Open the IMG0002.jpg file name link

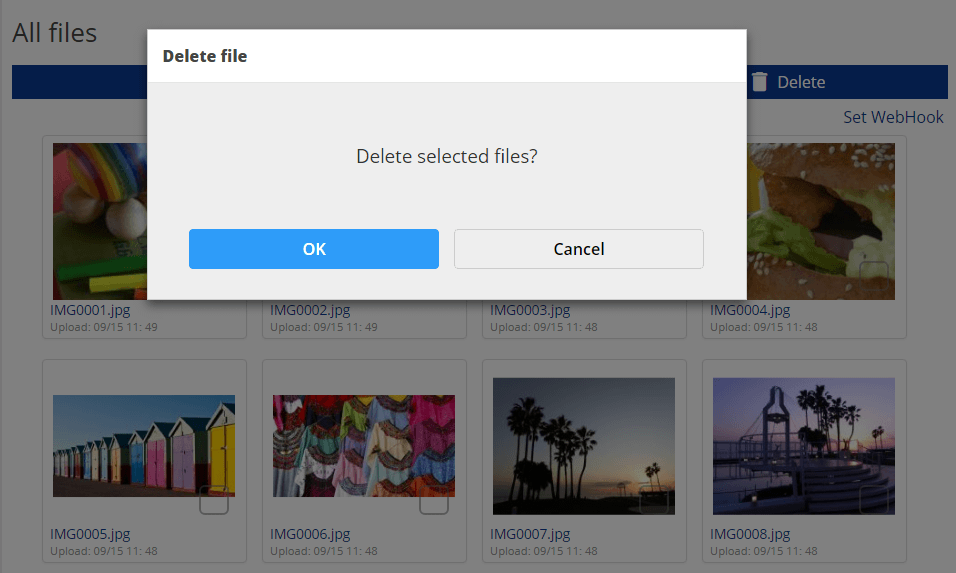310,310
